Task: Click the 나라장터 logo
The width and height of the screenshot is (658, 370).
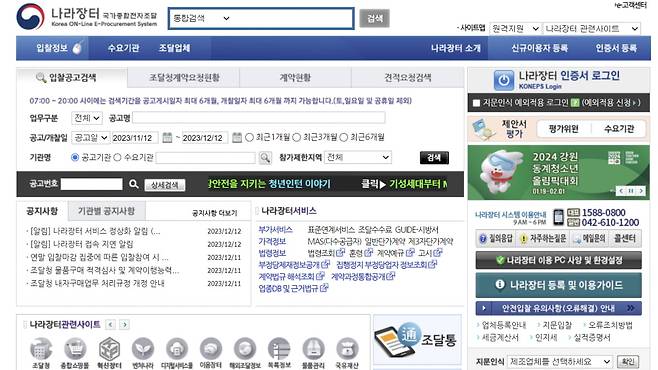Action: 87,16
